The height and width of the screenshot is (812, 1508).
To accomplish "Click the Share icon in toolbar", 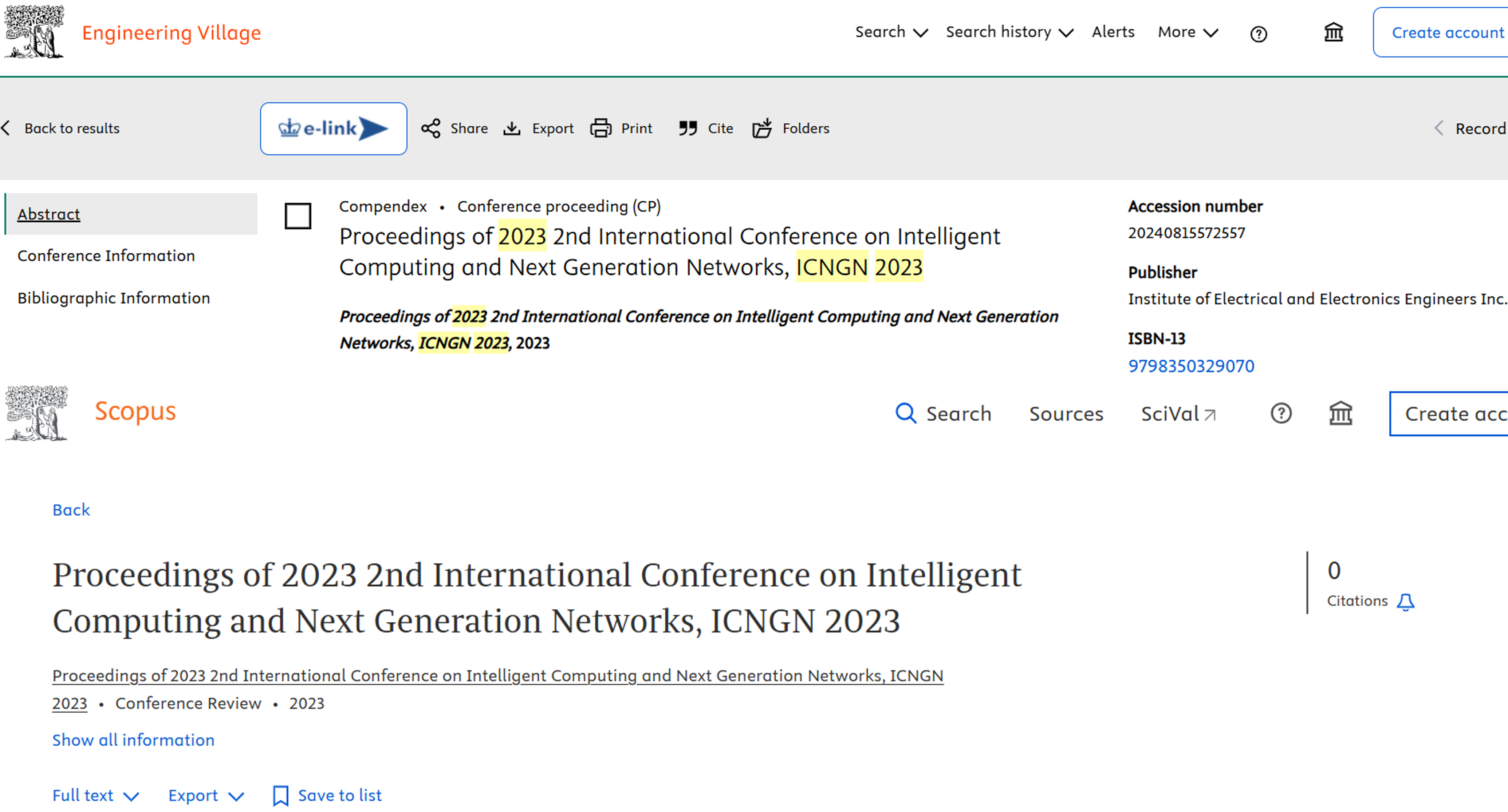I will click(431, 128).
